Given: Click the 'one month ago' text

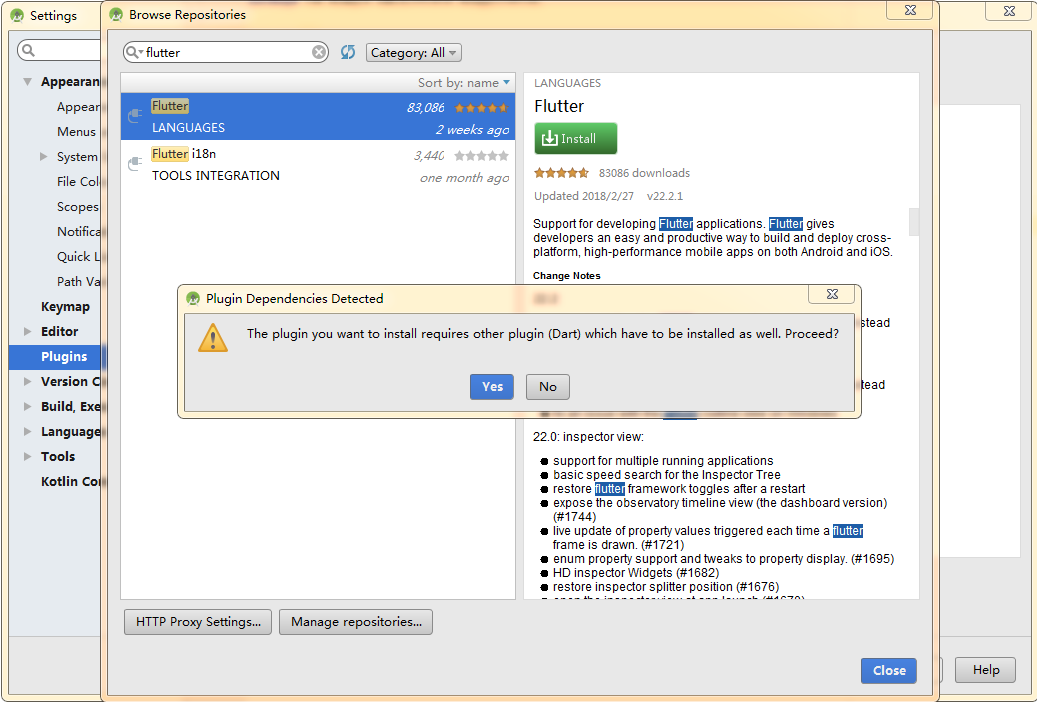Looking at the screenshot, I should (464, 178).
